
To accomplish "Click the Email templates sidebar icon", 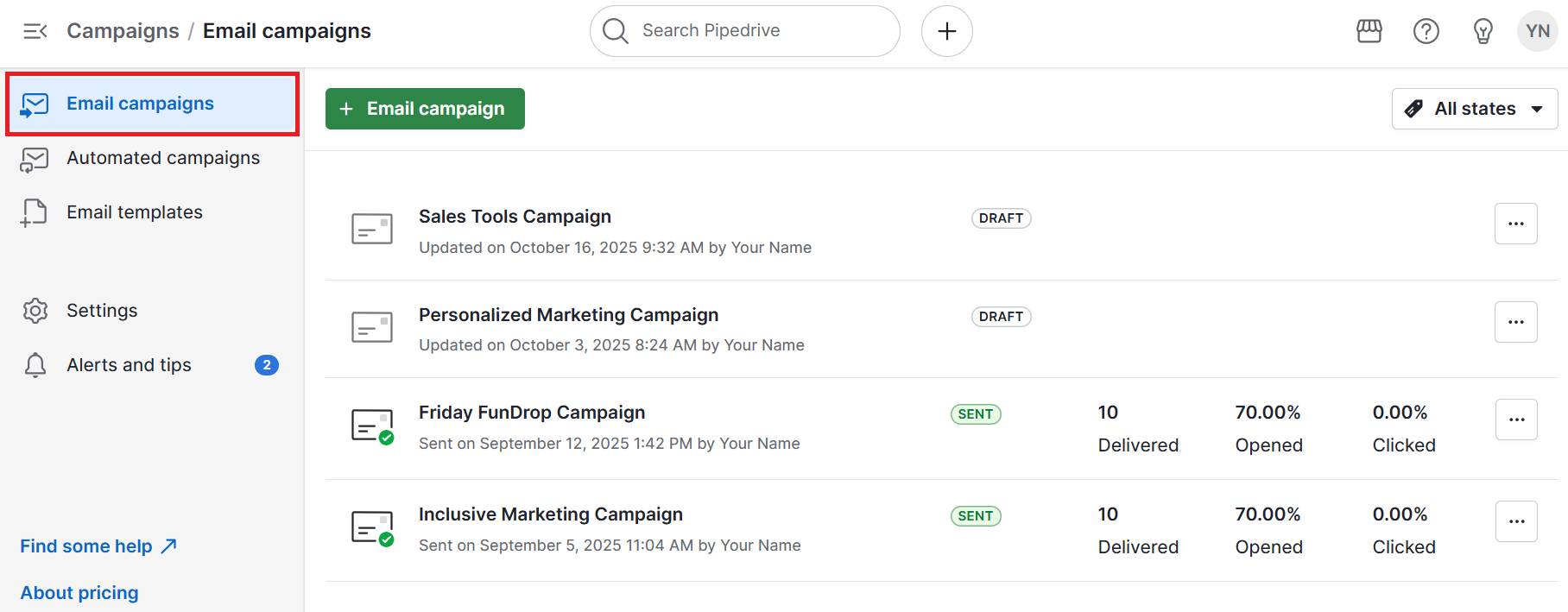I will tap(34, 211).
